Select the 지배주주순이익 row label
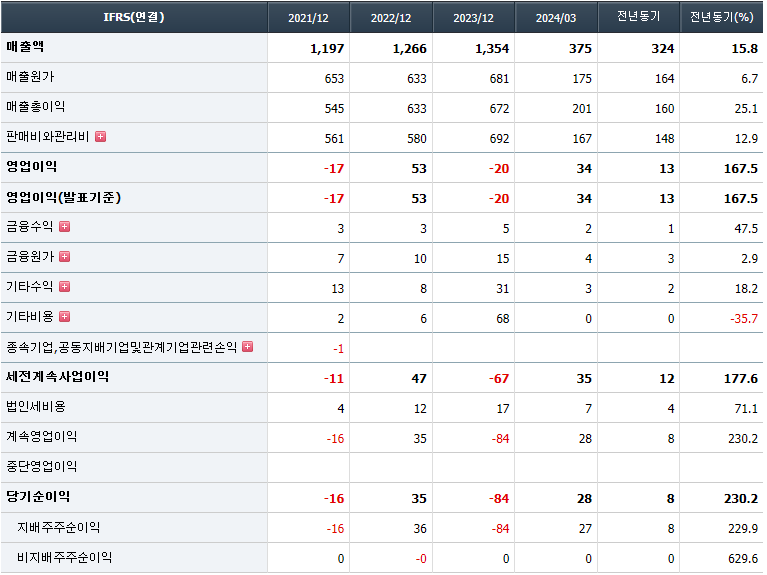The width and height of the screenshot is (767, 575). click(x=59, y=527)
